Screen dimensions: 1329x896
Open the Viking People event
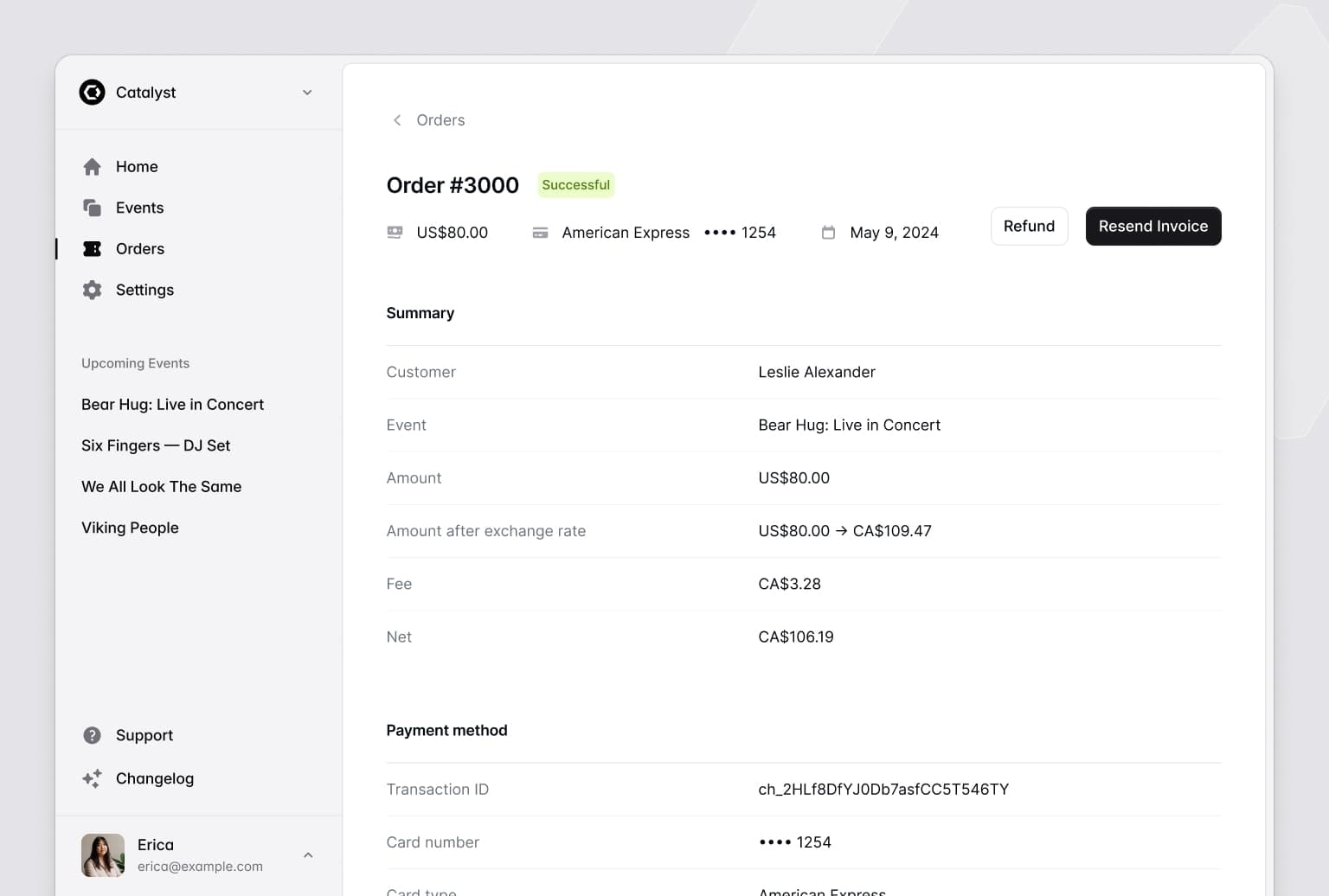click(130, 528)
